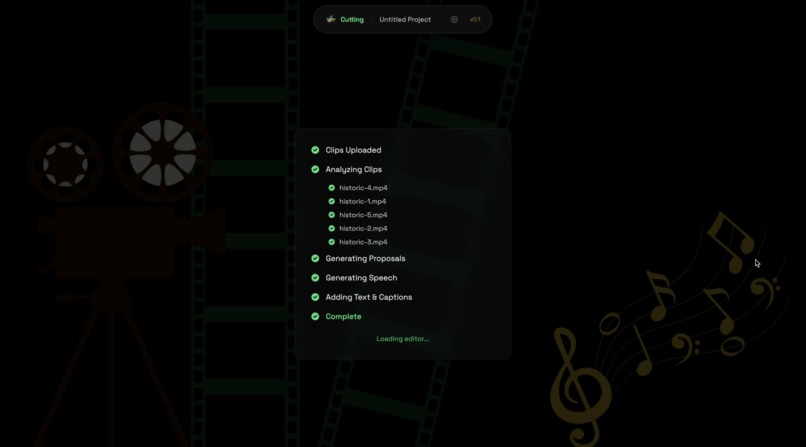
Task: Select the Generating Speech step
Action: click(x=361, y=278)
